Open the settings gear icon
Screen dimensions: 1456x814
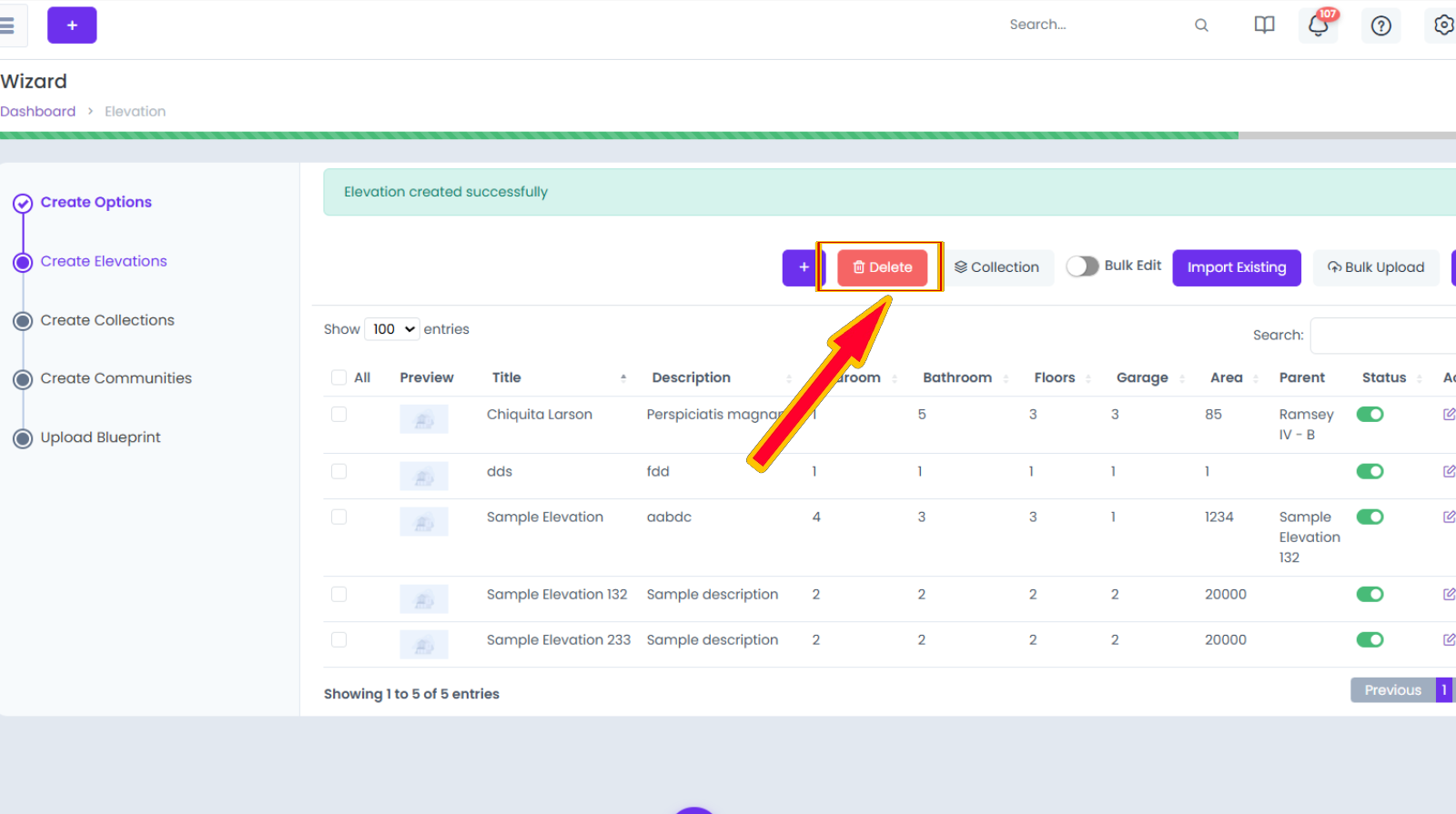(1443, 25)
